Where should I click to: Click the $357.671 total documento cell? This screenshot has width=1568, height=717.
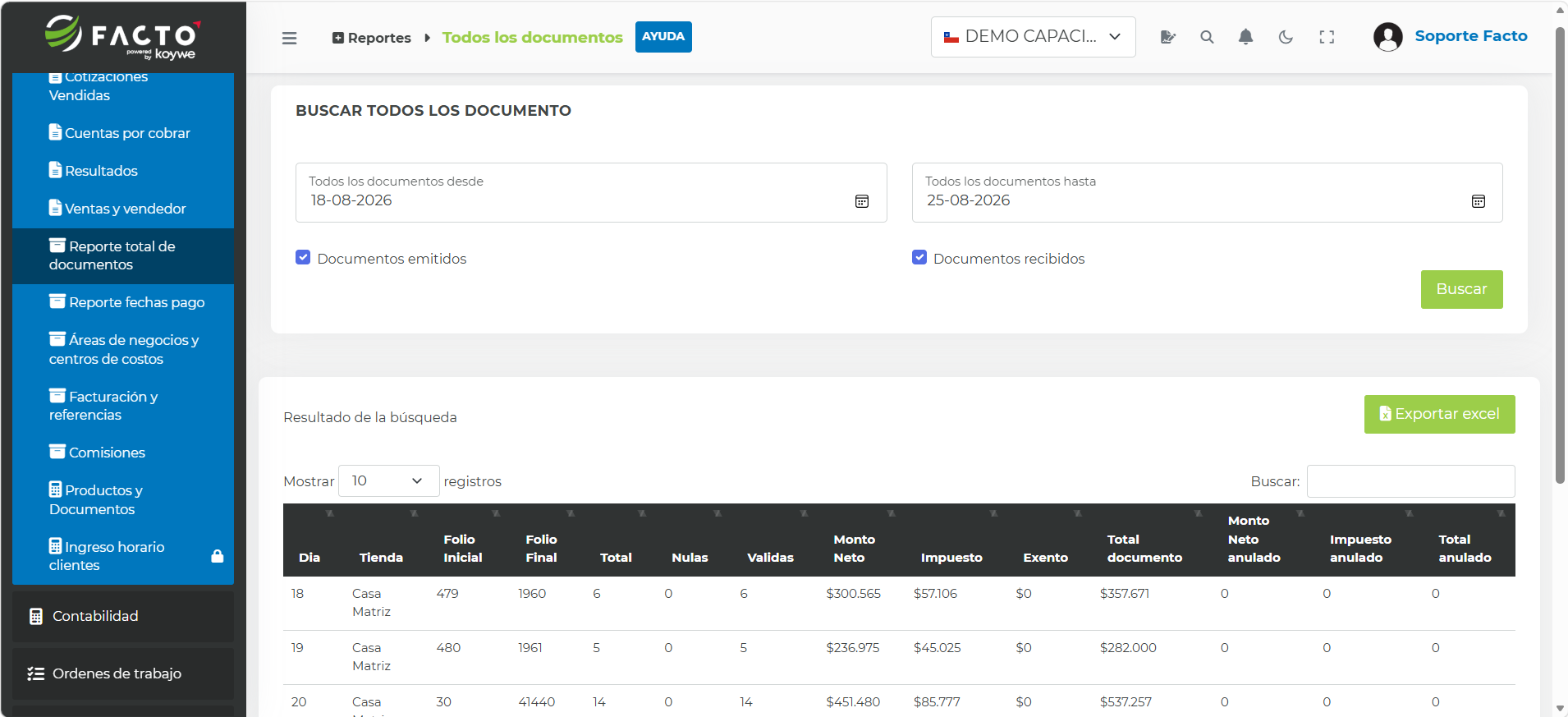[x=1124, y=594]
